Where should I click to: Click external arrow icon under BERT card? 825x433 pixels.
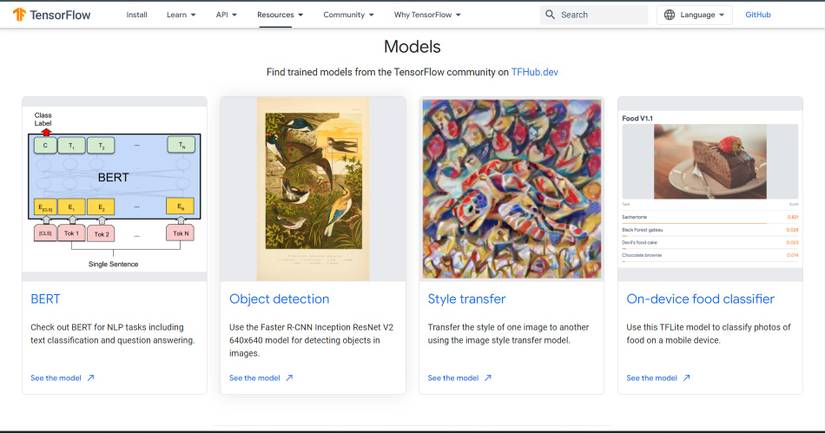90,378
